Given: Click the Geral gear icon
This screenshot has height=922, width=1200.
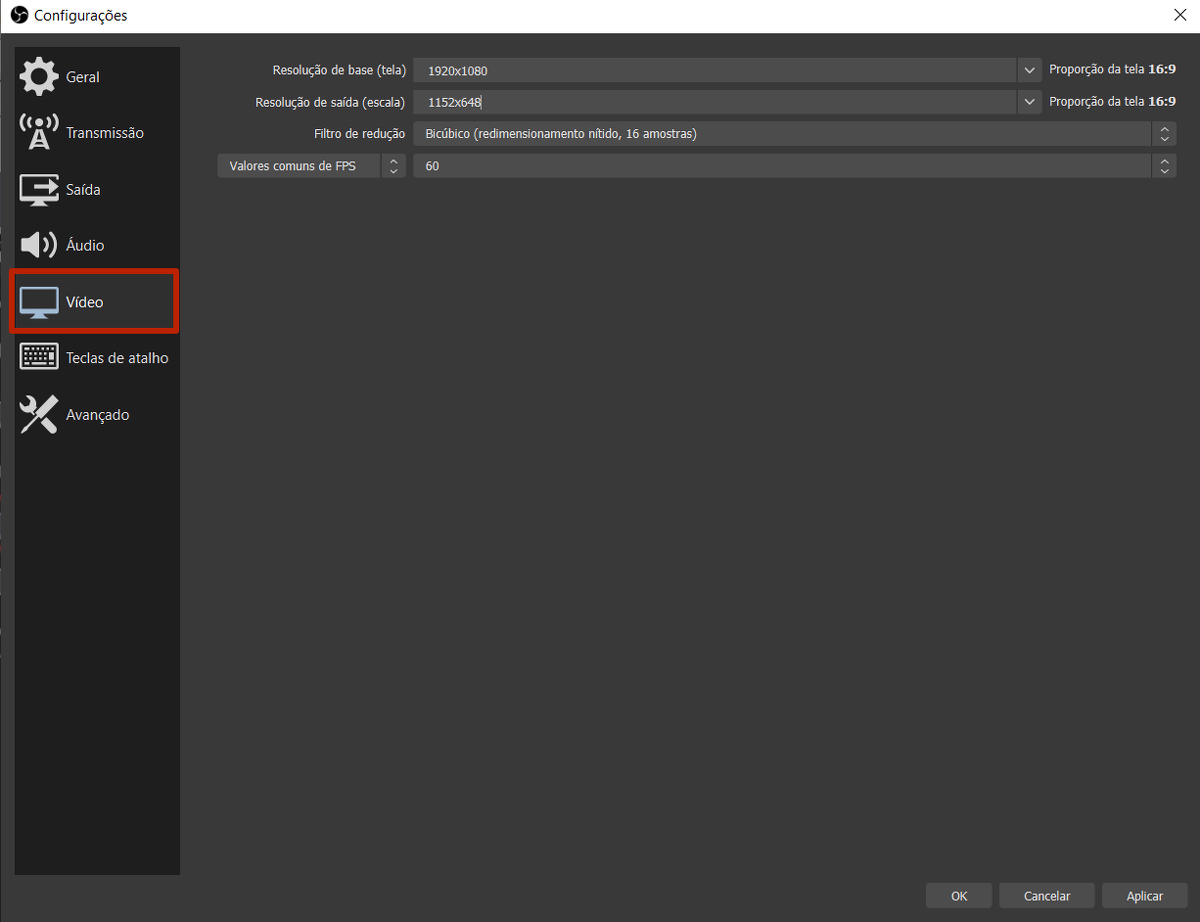Looking at the screenshot, I should click(39, 77).
